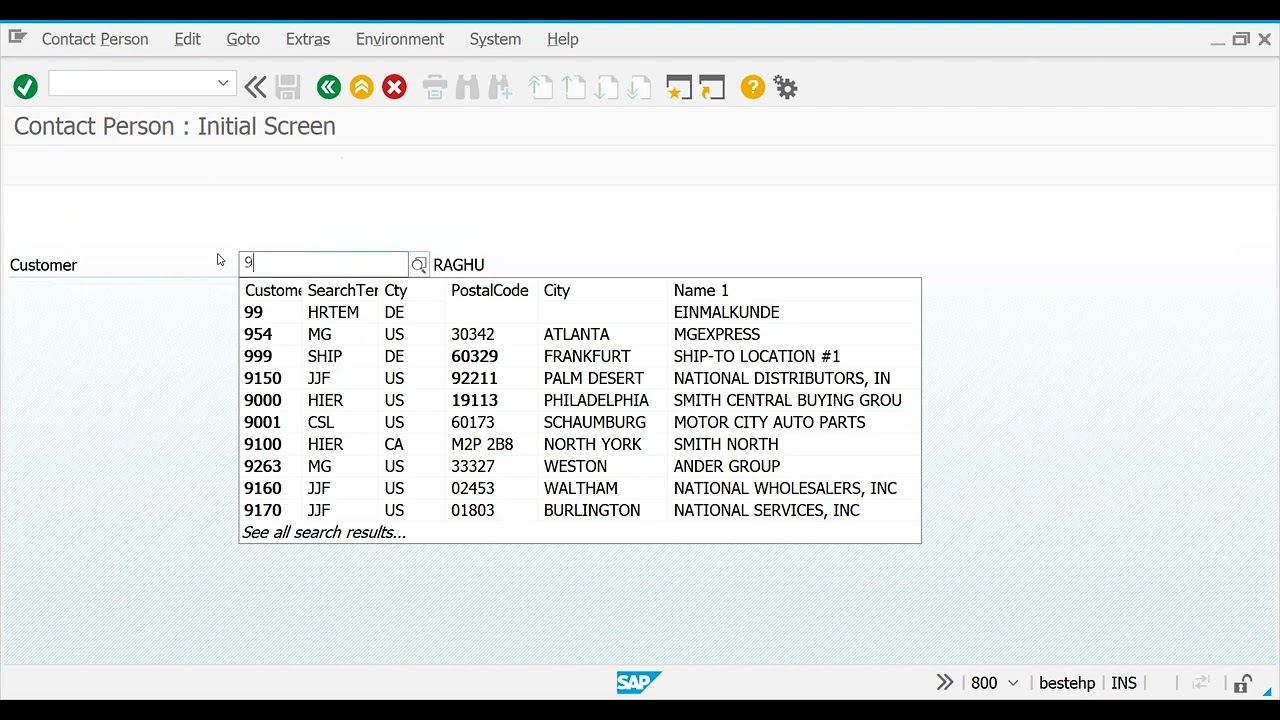Image resolution: width=1280 pixels, height=720 pixels.
Task: Click the Last Page icon
Action: (639, 87)
